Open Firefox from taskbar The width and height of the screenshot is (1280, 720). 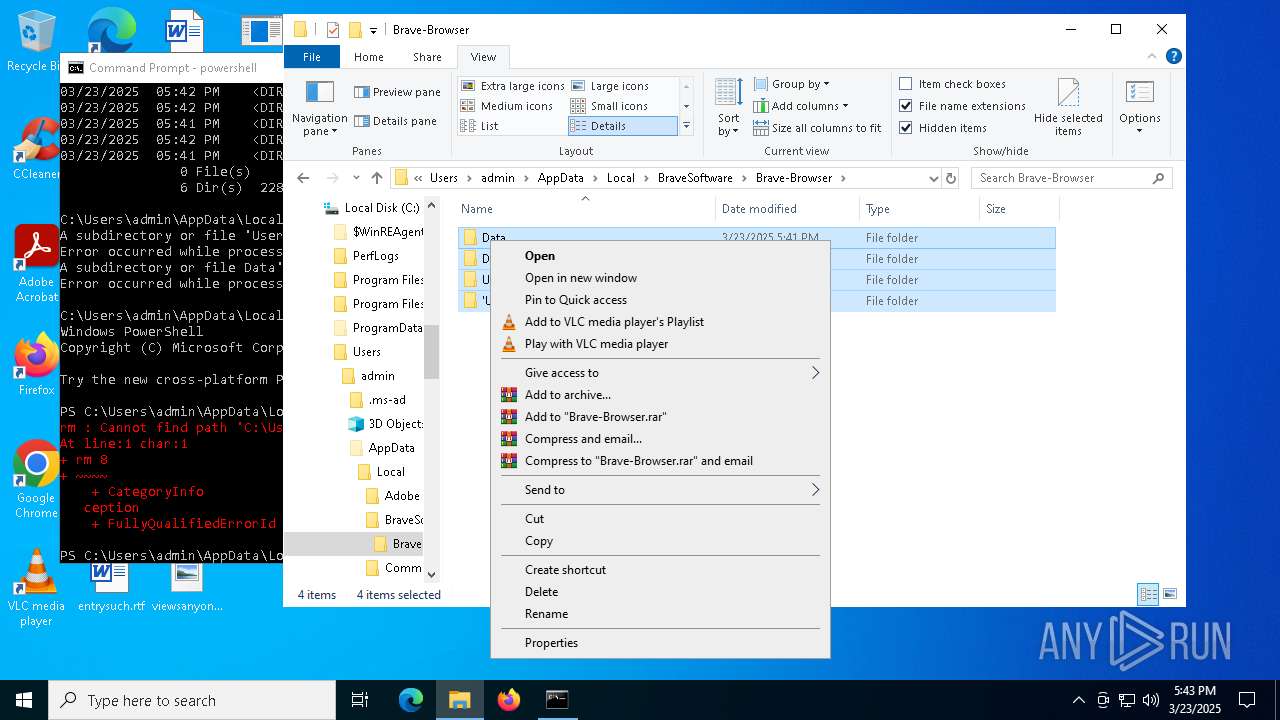click(x=509, y=700)
